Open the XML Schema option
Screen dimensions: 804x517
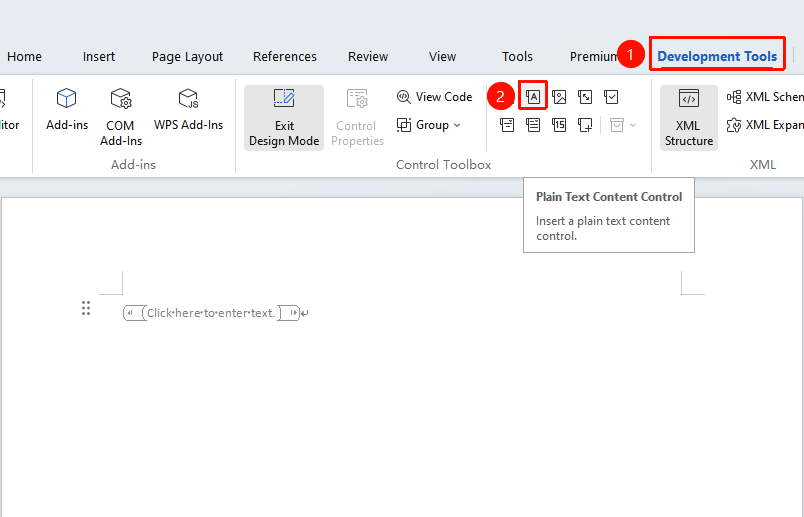(x=765, y=96)
